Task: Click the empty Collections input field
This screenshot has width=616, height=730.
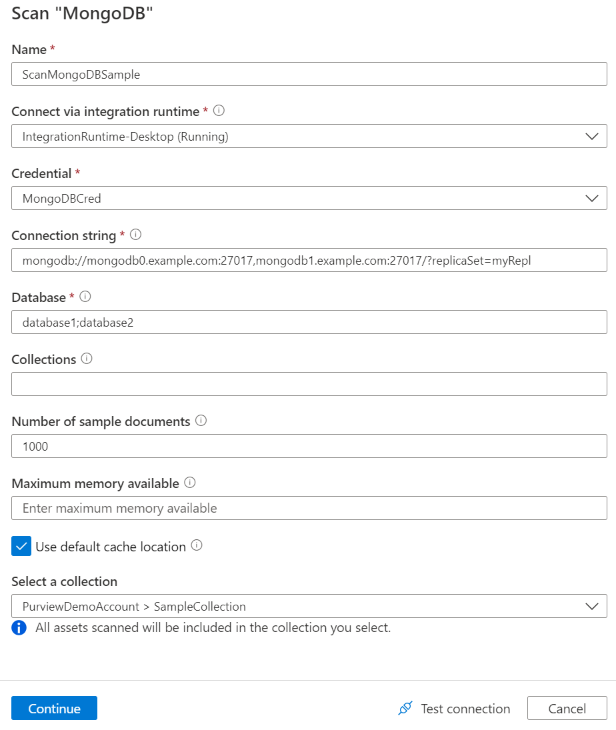Action: (x=308, y=384)
